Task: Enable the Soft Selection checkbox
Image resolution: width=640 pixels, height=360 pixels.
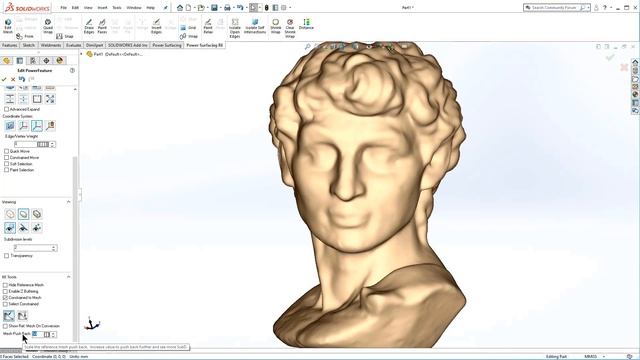Action: (7, 164)
